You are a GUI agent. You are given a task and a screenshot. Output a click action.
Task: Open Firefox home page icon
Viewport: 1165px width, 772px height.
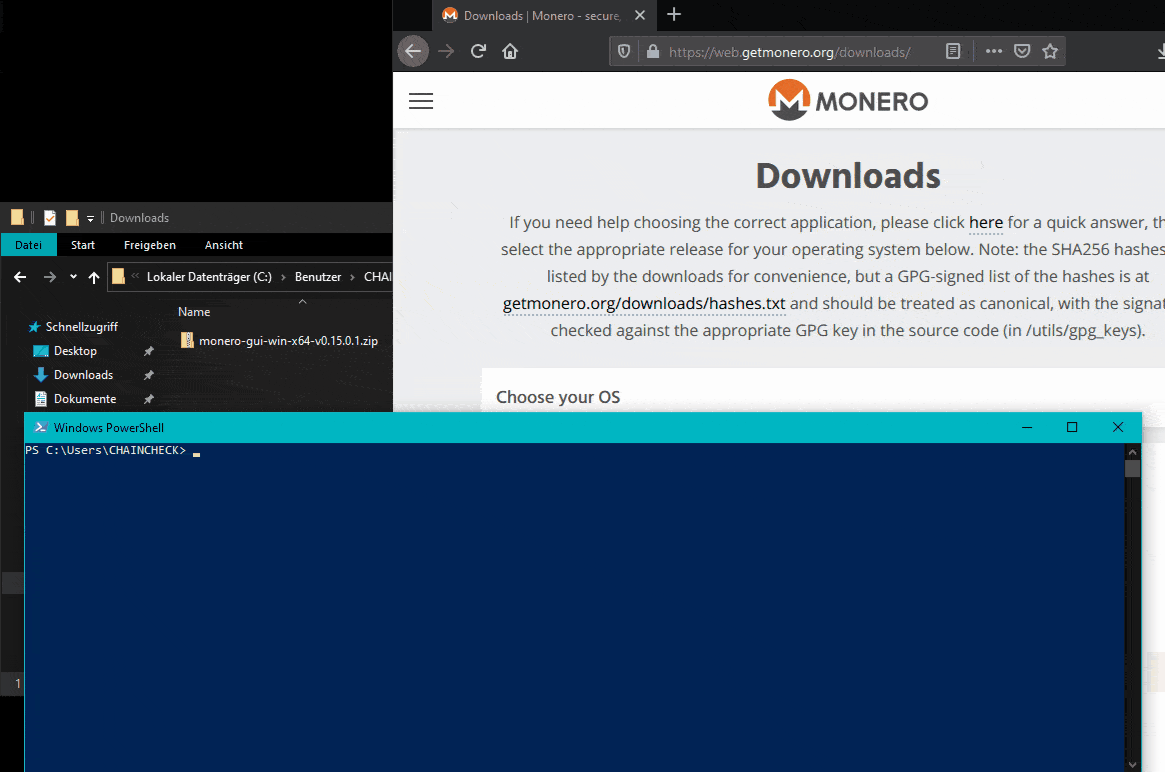click(510, 51)
